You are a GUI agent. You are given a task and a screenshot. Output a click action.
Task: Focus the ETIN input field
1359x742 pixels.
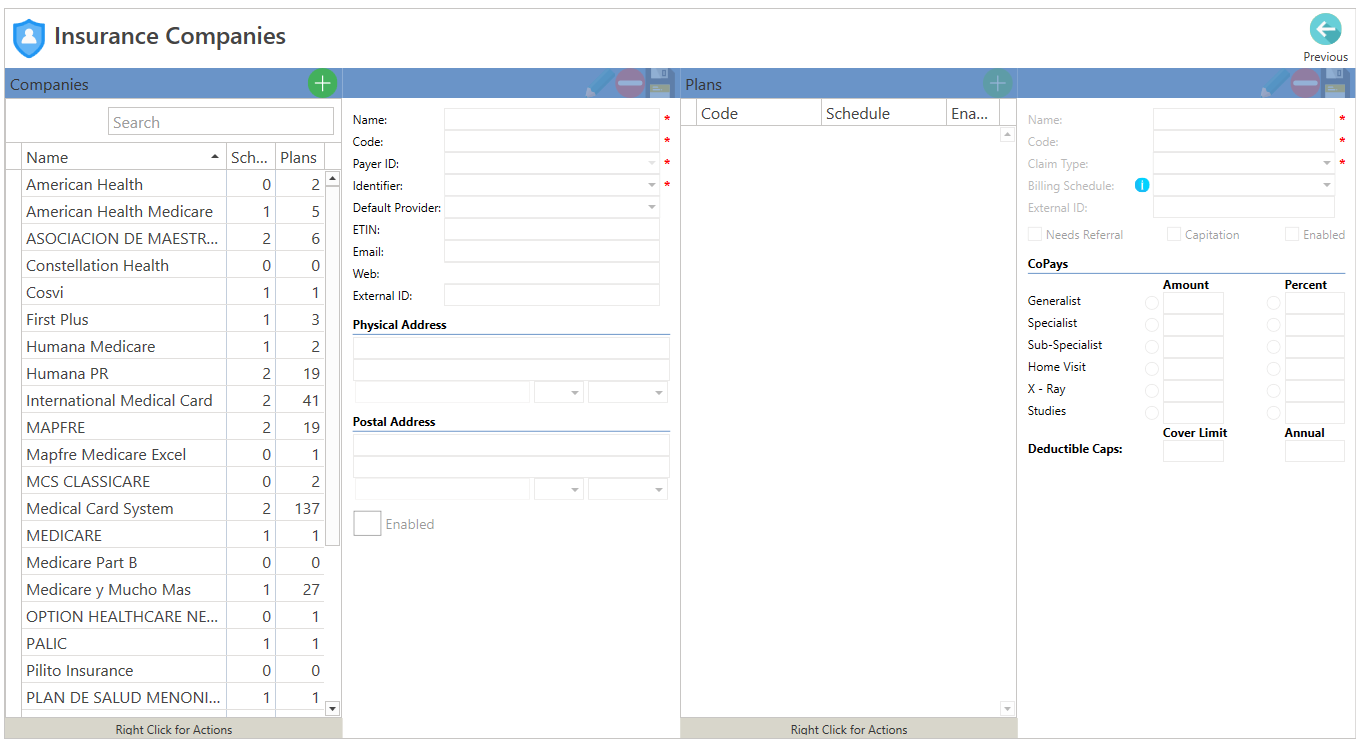pyautogui.click(x=552, y=229)
